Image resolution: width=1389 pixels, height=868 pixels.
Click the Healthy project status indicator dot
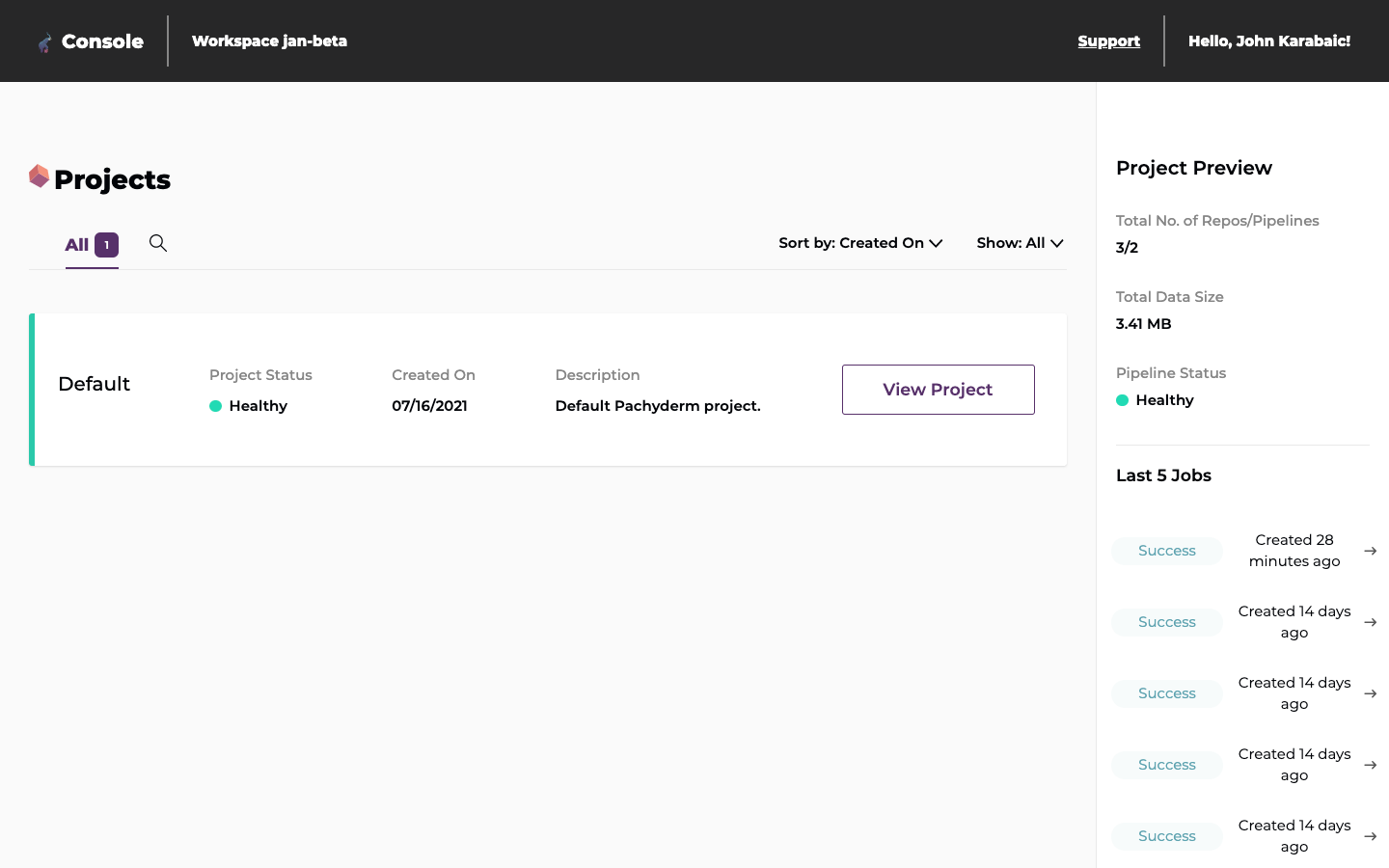[216, 406]
